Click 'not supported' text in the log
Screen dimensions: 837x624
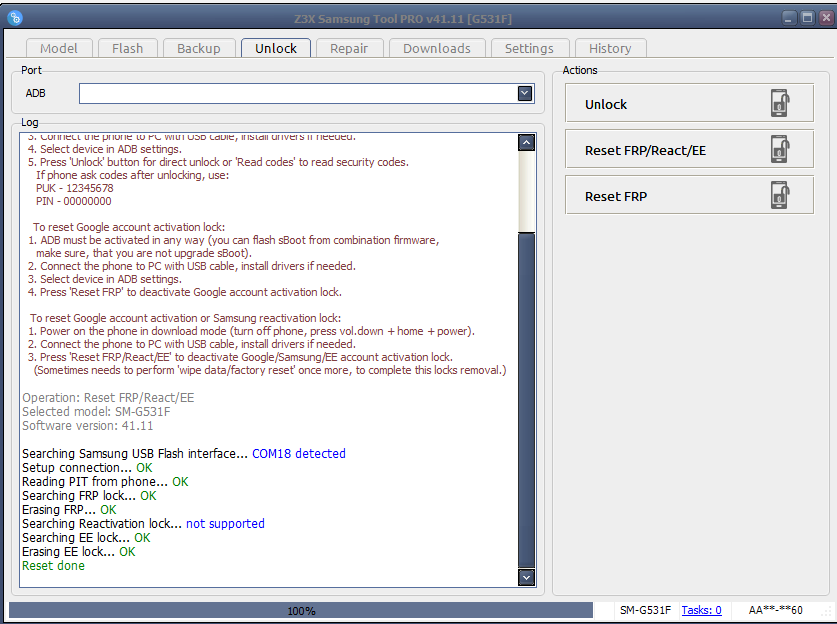[x=225, y=524]
